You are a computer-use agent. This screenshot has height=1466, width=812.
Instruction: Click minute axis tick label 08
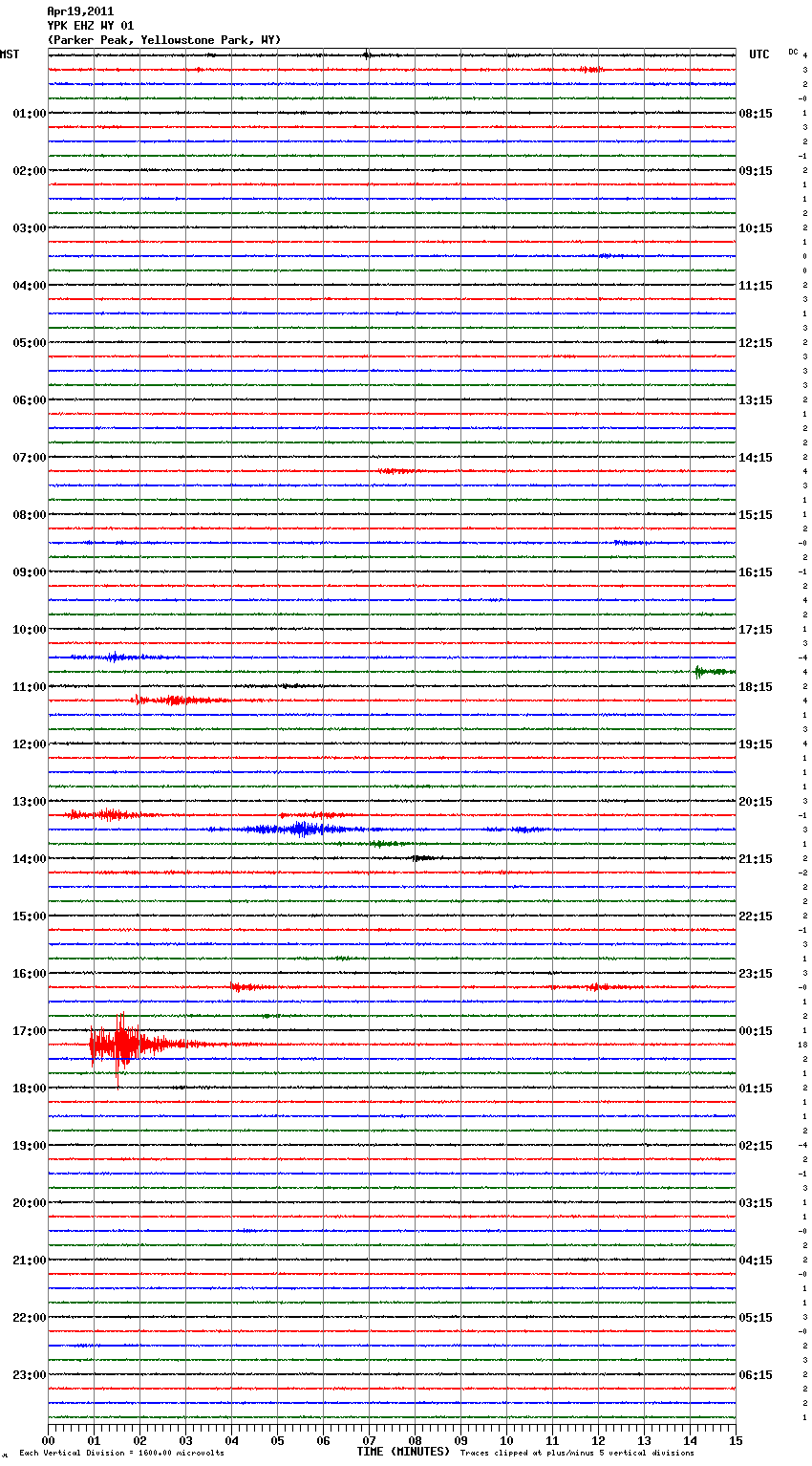coord(415,1440)
